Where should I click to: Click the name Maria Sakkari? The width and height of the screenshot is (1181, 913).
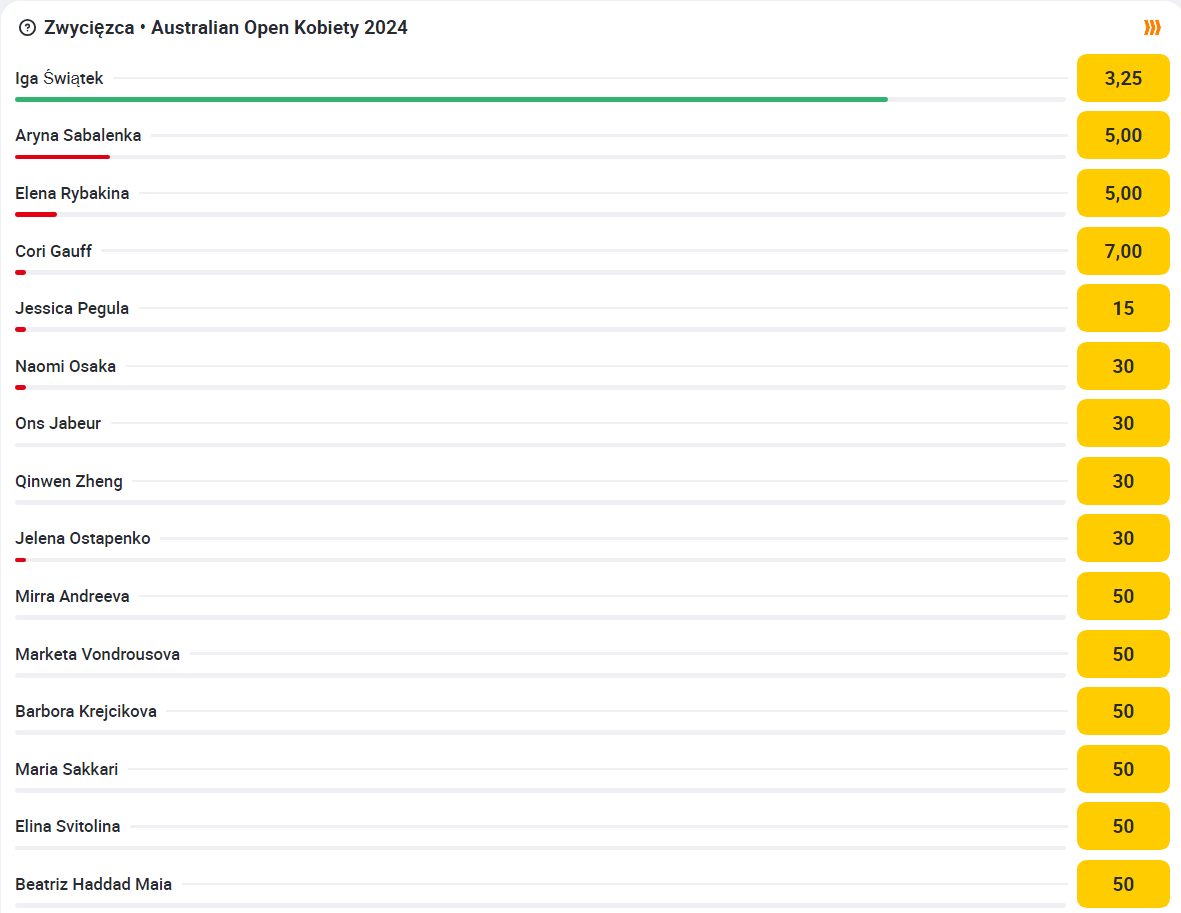pos(67,769)
